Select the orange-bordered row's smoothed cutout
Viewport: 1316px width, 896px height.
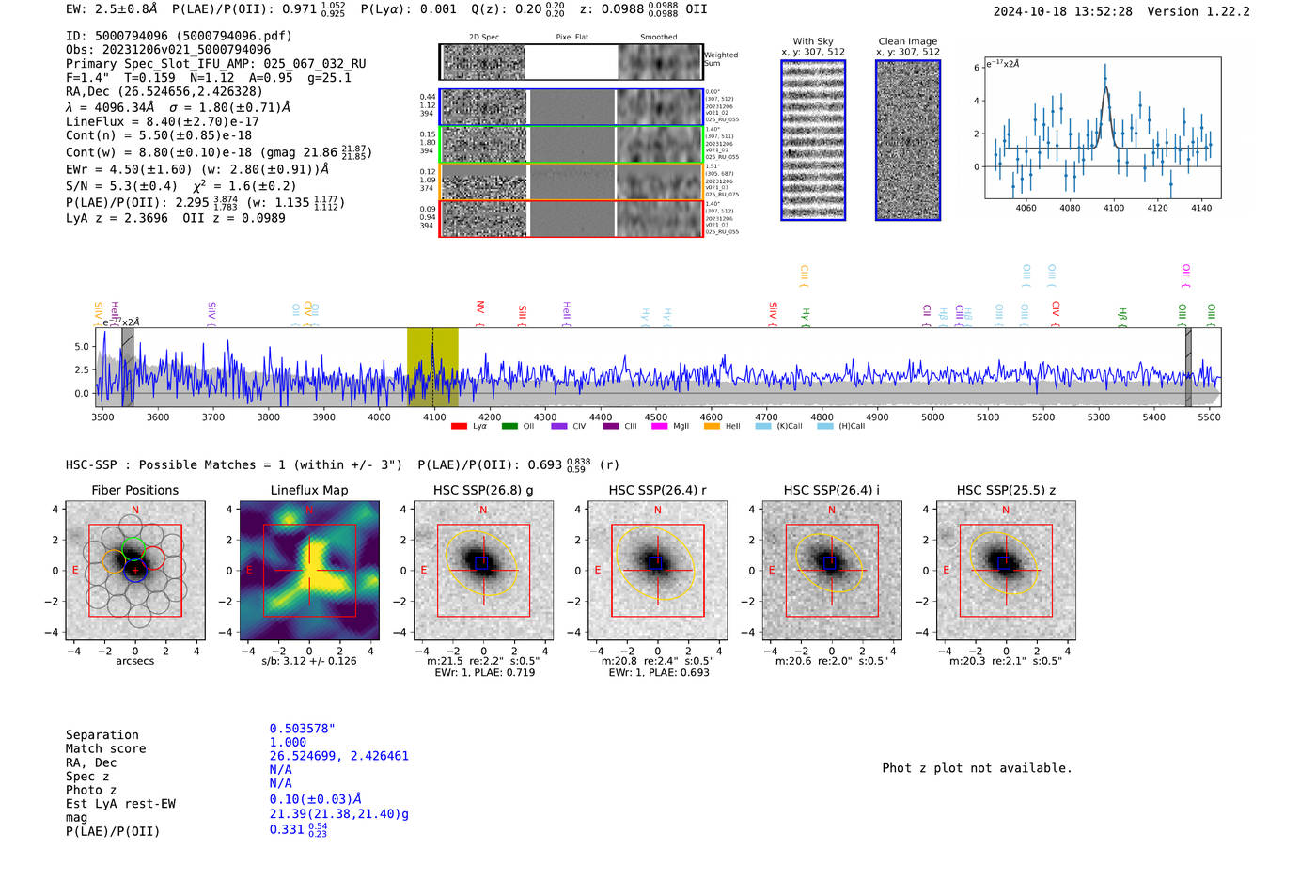(x=660, y=181)
